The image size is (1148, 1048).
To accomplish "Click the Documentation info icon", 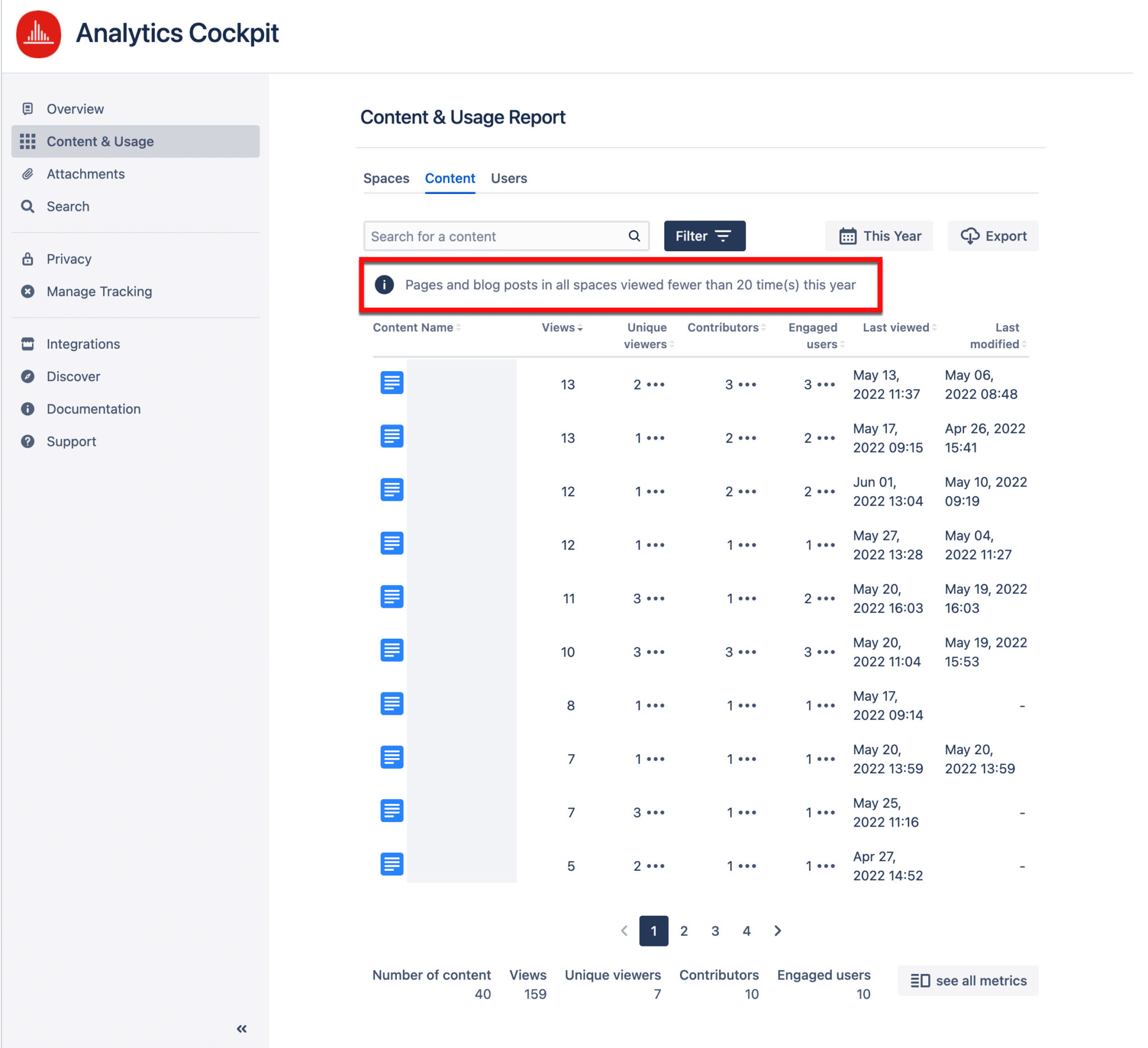I will point(28,408).
